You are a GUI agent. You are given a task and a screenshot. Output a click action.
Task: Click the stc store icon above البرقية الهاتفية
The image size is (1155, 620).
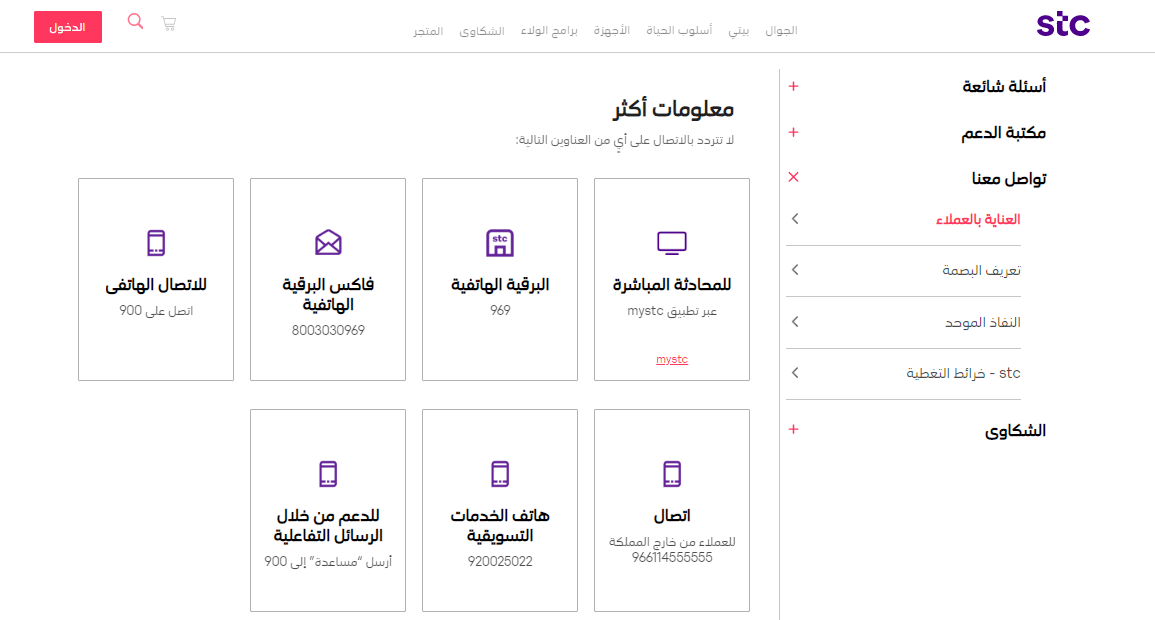(x=500, y=243)
